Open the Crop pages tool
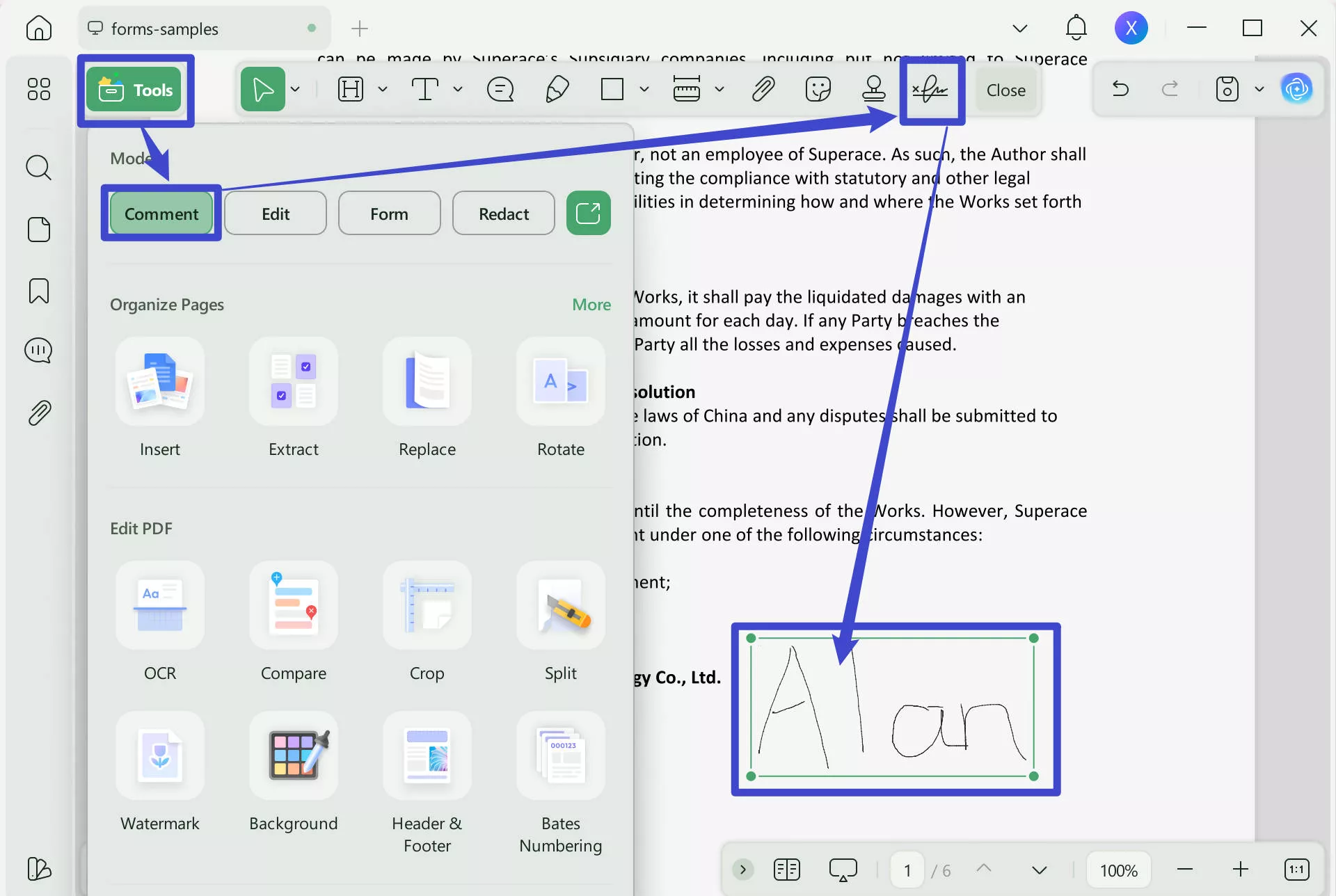The image size is (1336, 896). click(x=427, y=606)
